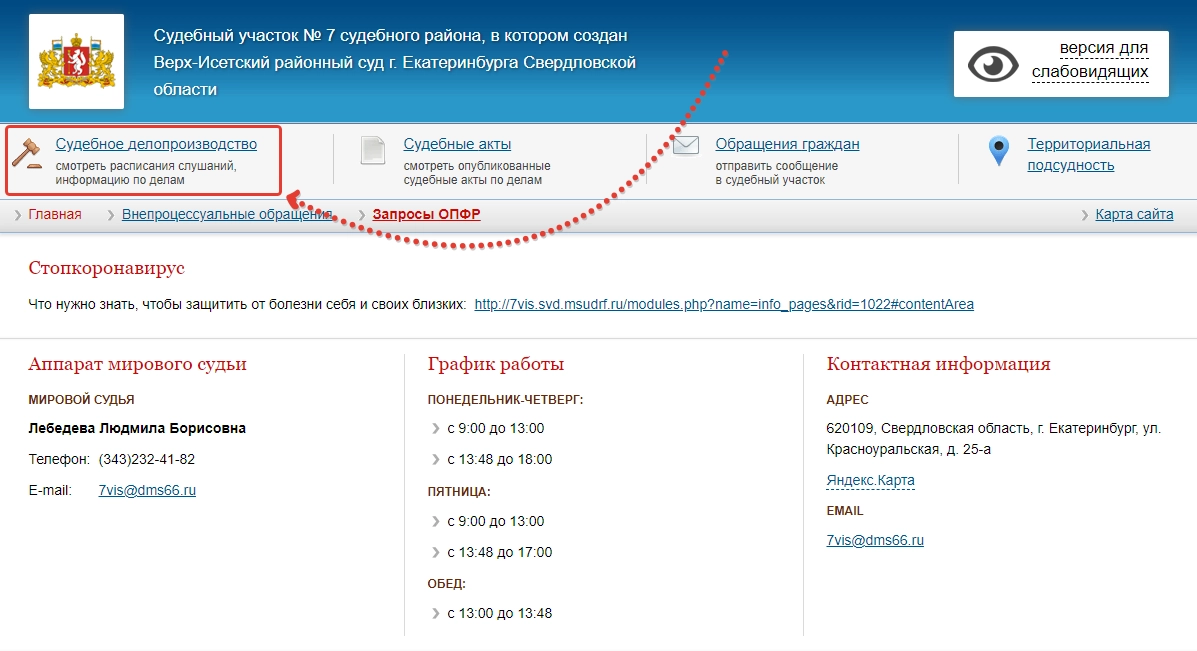
Task: Open Яндекс.Карта location link
Action: pos(870,481)
